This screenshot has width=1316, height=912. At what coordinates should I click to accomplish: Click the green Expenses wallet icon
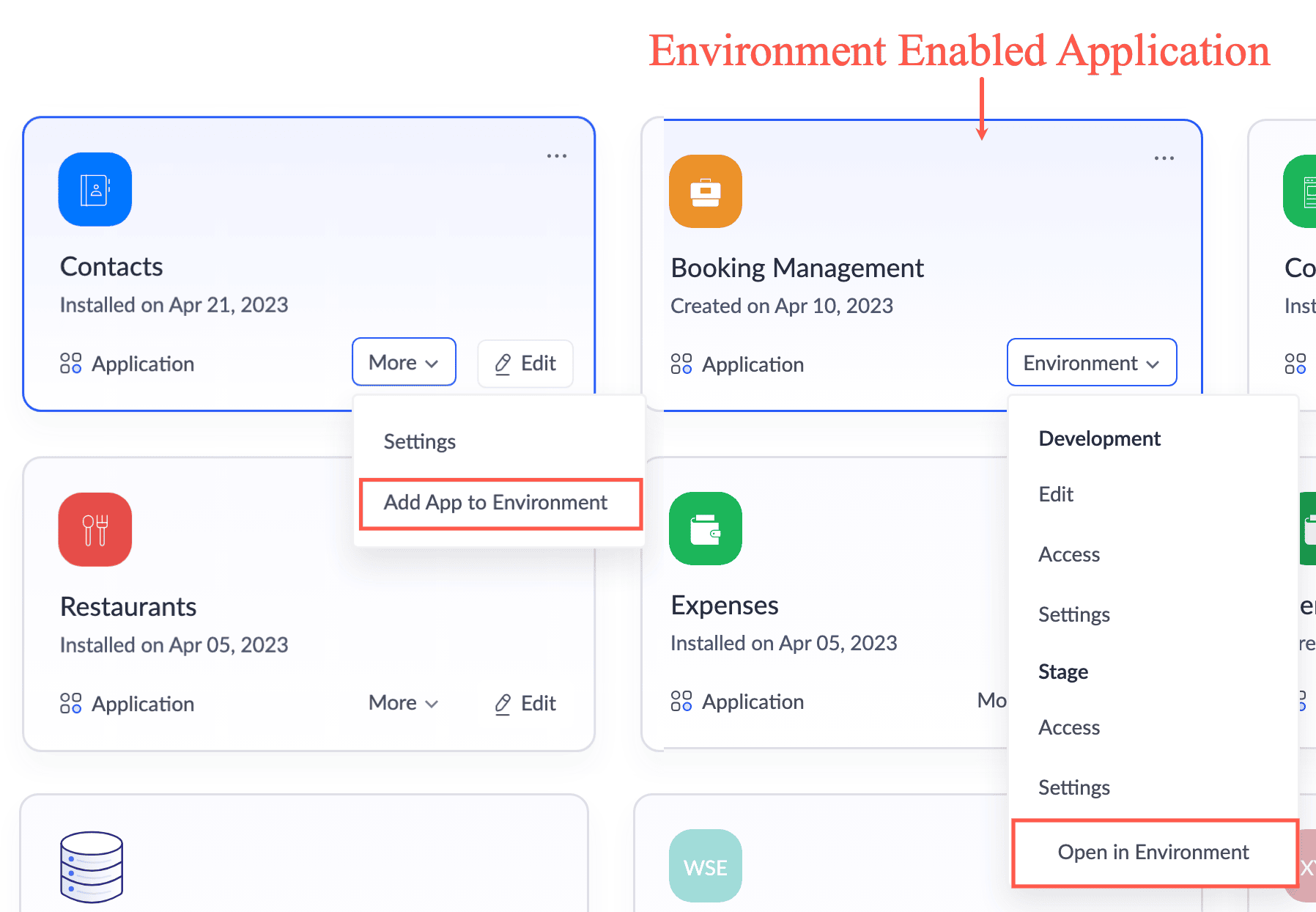[705, 529]
